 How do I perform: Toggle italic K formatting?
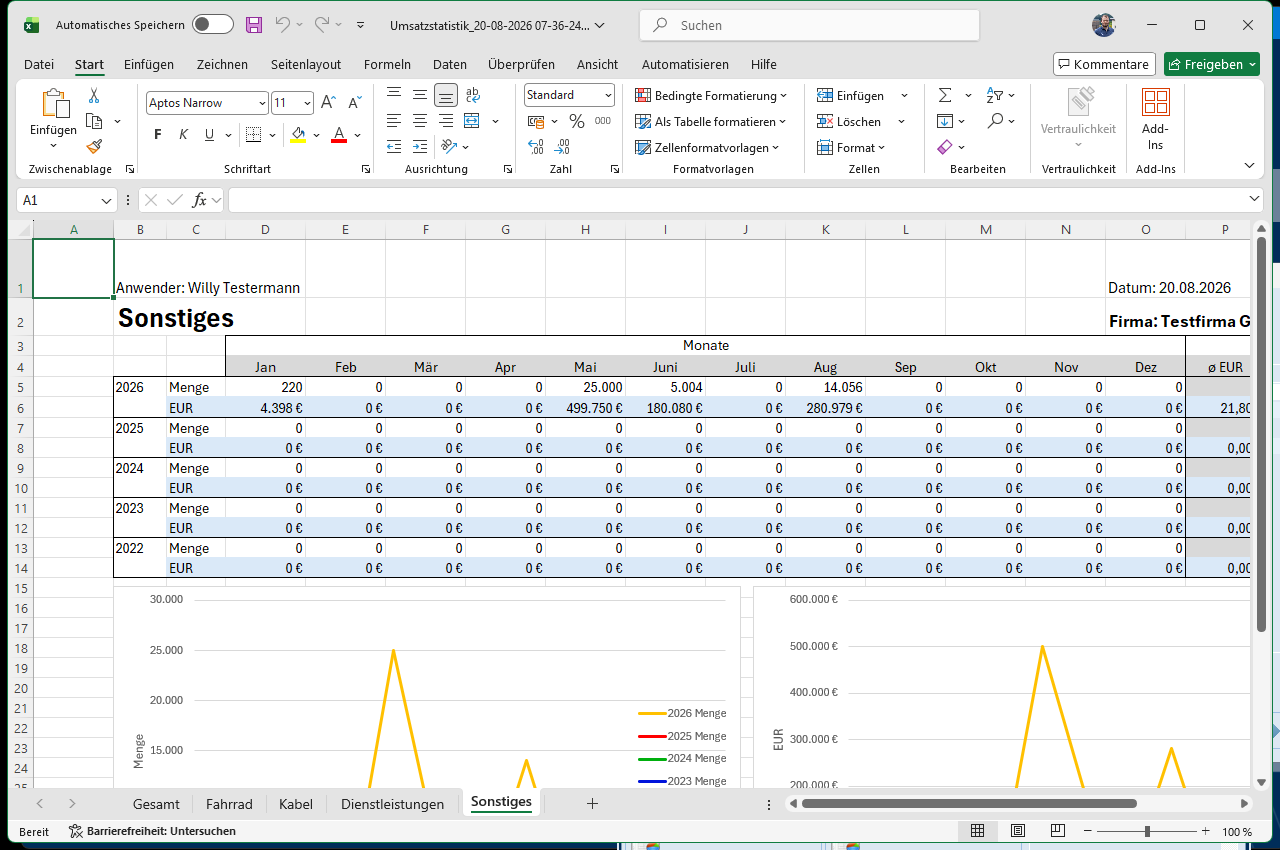pos(183,135)
